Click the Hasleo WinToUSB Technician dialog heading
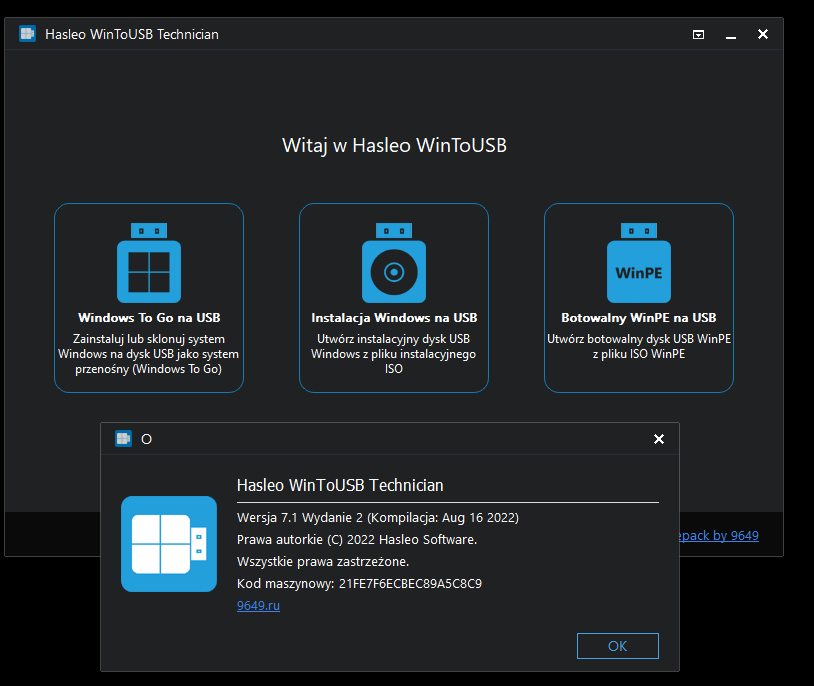 coord(340,485)
